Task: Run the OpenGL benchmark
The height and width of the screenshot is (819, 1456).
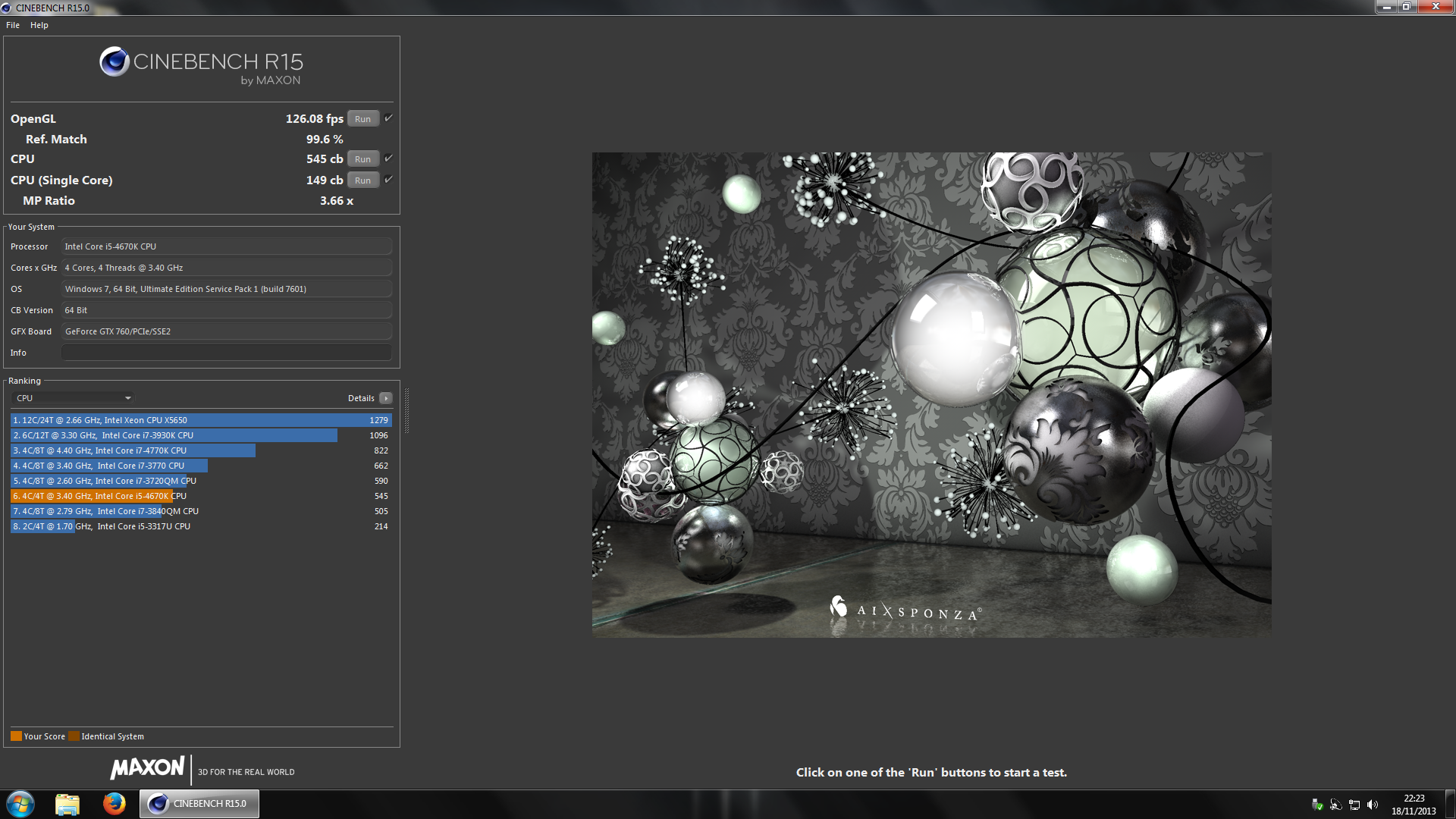Action: tap(362, 119)
